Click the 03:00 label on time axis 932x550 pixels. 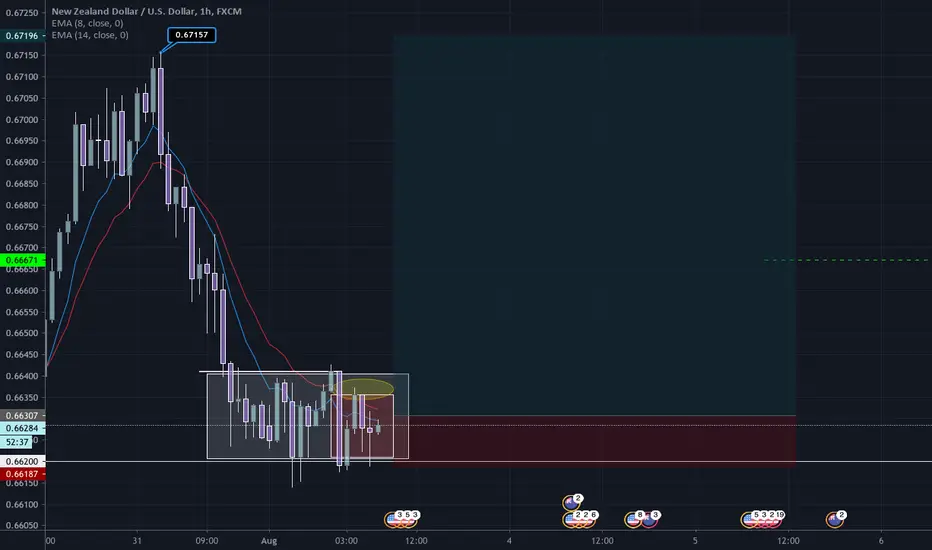click(x=347, y=540)
